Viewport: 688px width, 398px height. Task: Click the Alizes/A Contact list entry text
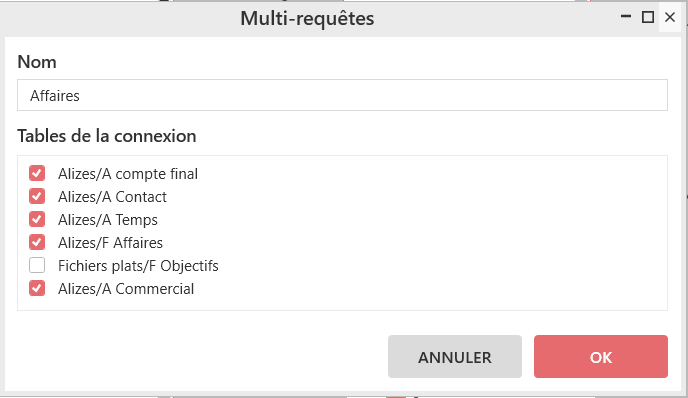pyautogui.click(x=112, y=197)
